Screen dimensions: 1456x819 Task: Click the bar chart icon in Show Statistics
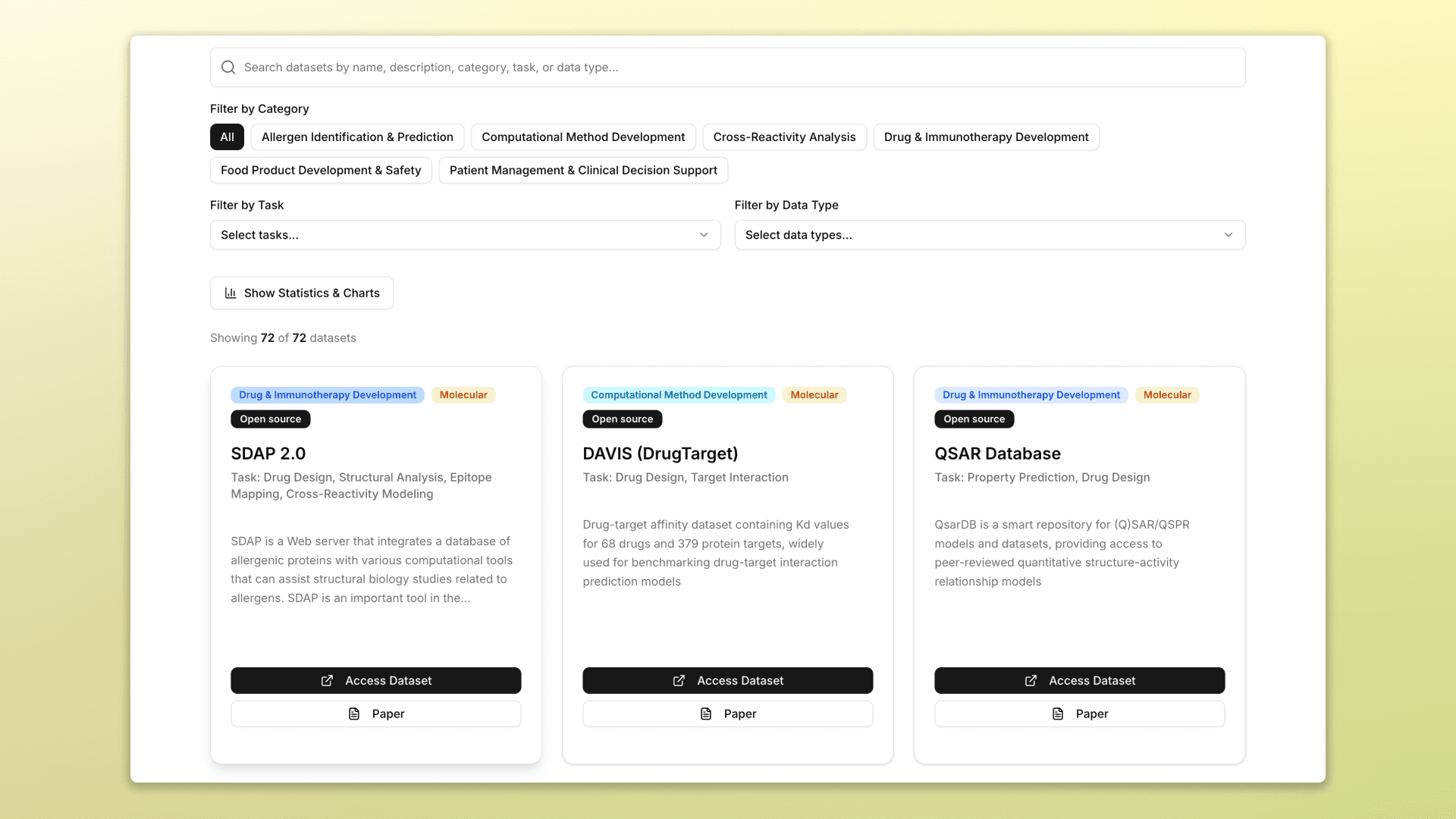pyautogui.click(x=231, y=293)
